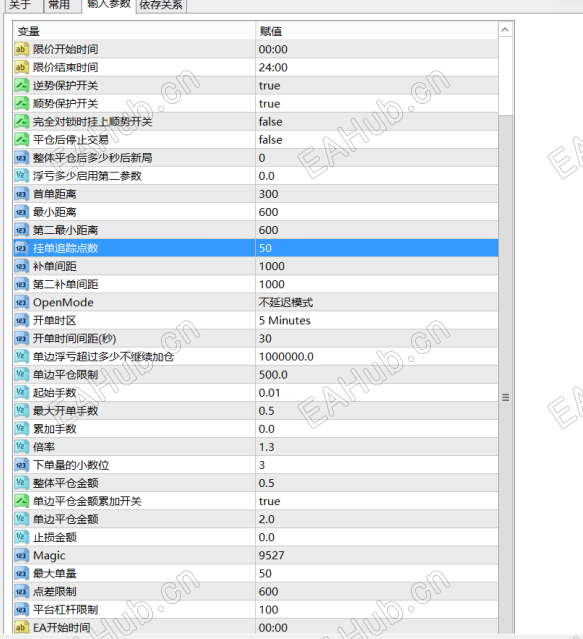Click the integer icon beside 补单间距
This screenshot has width=583, height=639.
21,266
